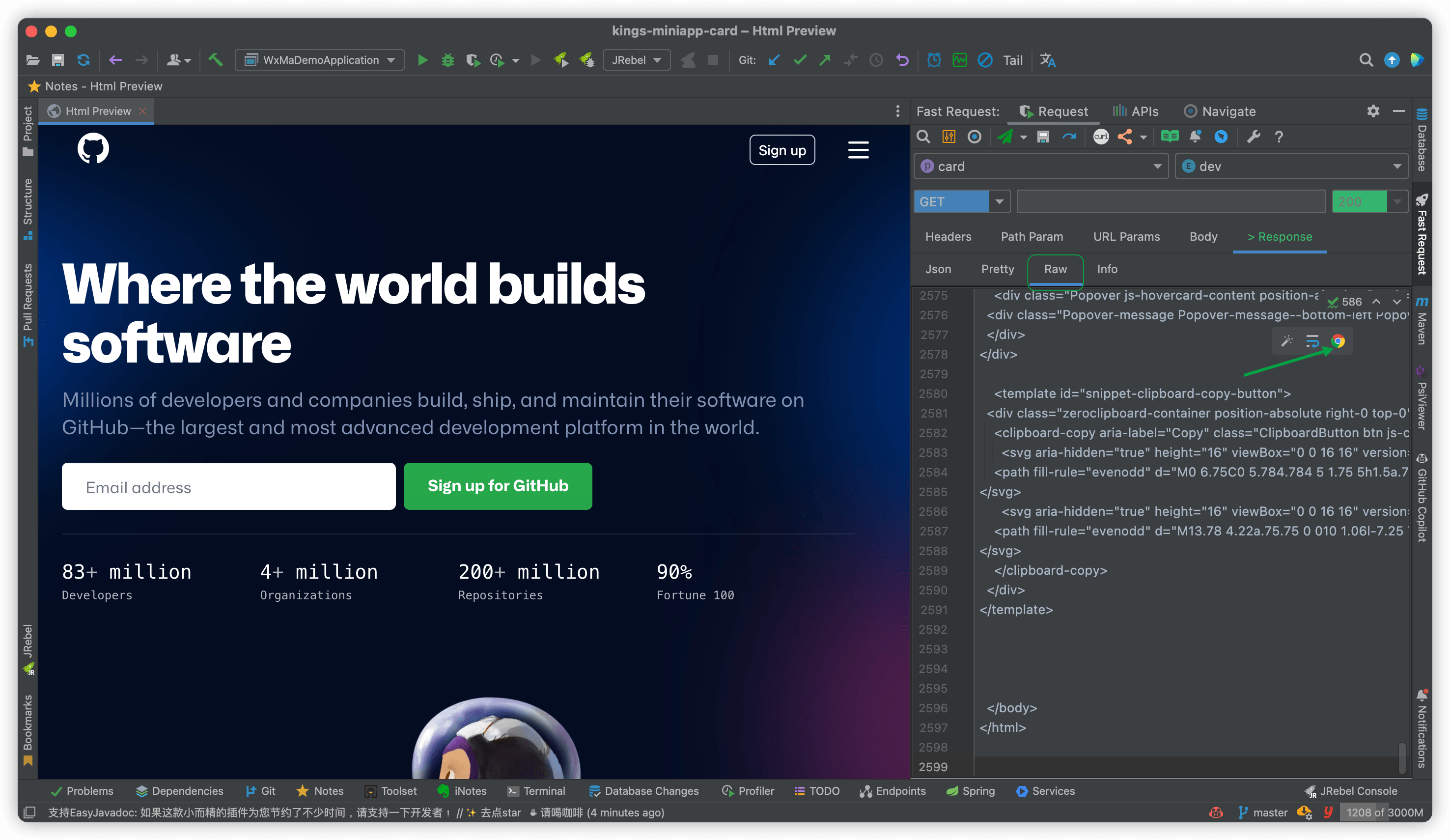Image resolution: width=1450 pixels, height=840 pixels.
Task: Toggle Fast Request side panel strip
Action: (x=1421, y=235)
